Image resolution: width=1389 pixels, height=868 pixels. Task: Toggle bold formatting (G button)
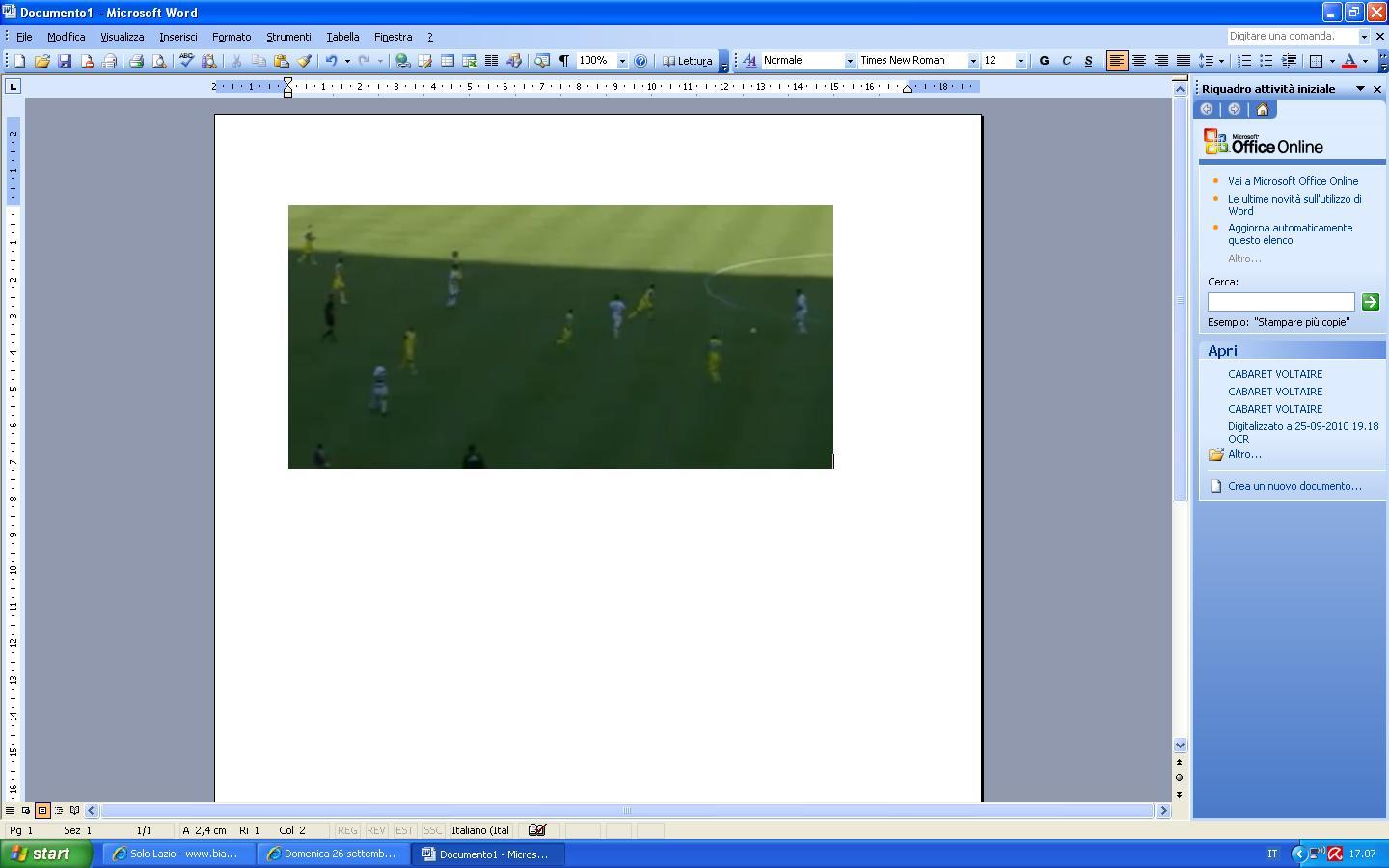point(1044,61)
